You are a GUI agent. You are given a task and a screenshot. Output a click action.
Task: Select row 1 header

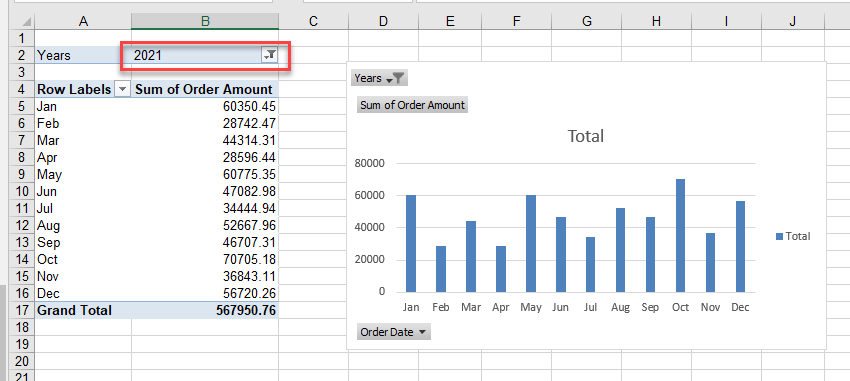click(22, 38)
